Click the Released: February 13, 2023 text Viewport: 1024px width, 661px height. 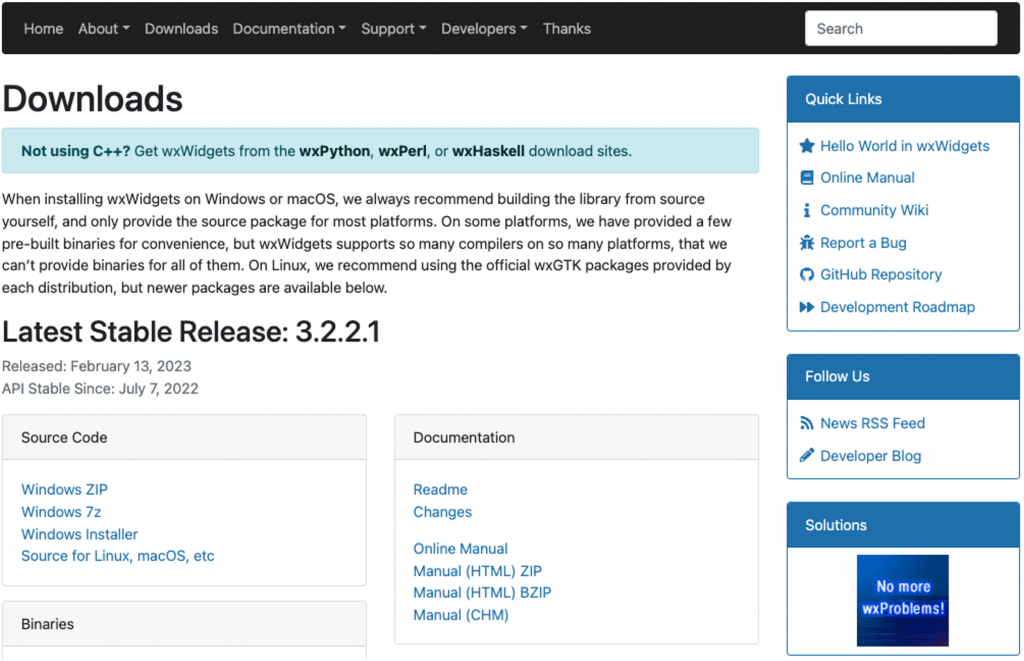pyautogui.click(x=97, y=366)
